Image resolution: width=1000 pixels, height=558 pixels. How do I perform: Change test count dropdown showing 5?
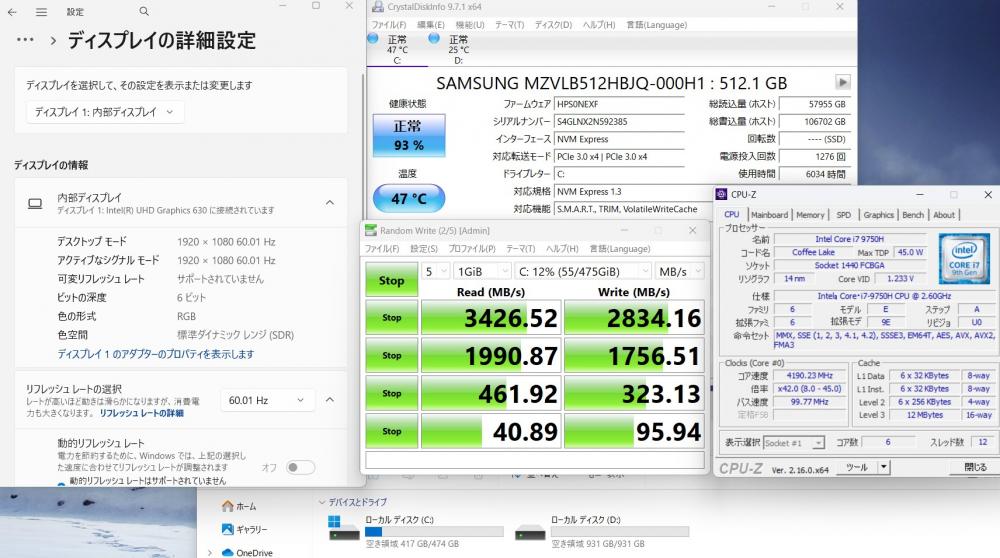click(436, 272)
